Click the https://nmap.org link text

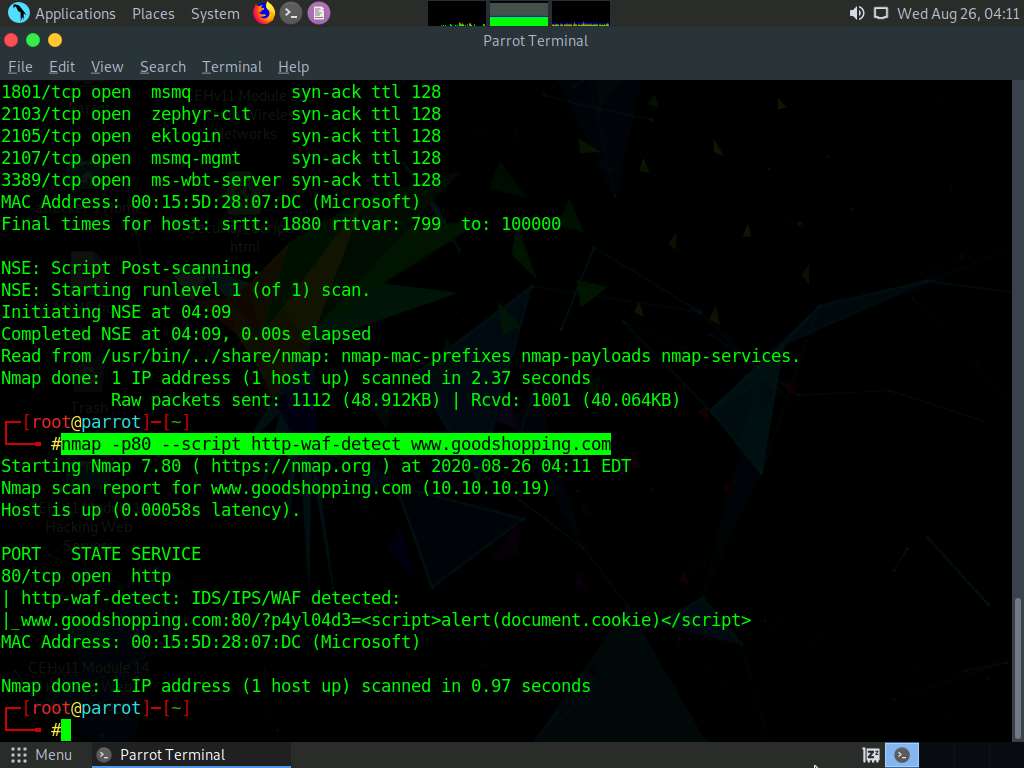pyautogui.click(x=291, y=466)
